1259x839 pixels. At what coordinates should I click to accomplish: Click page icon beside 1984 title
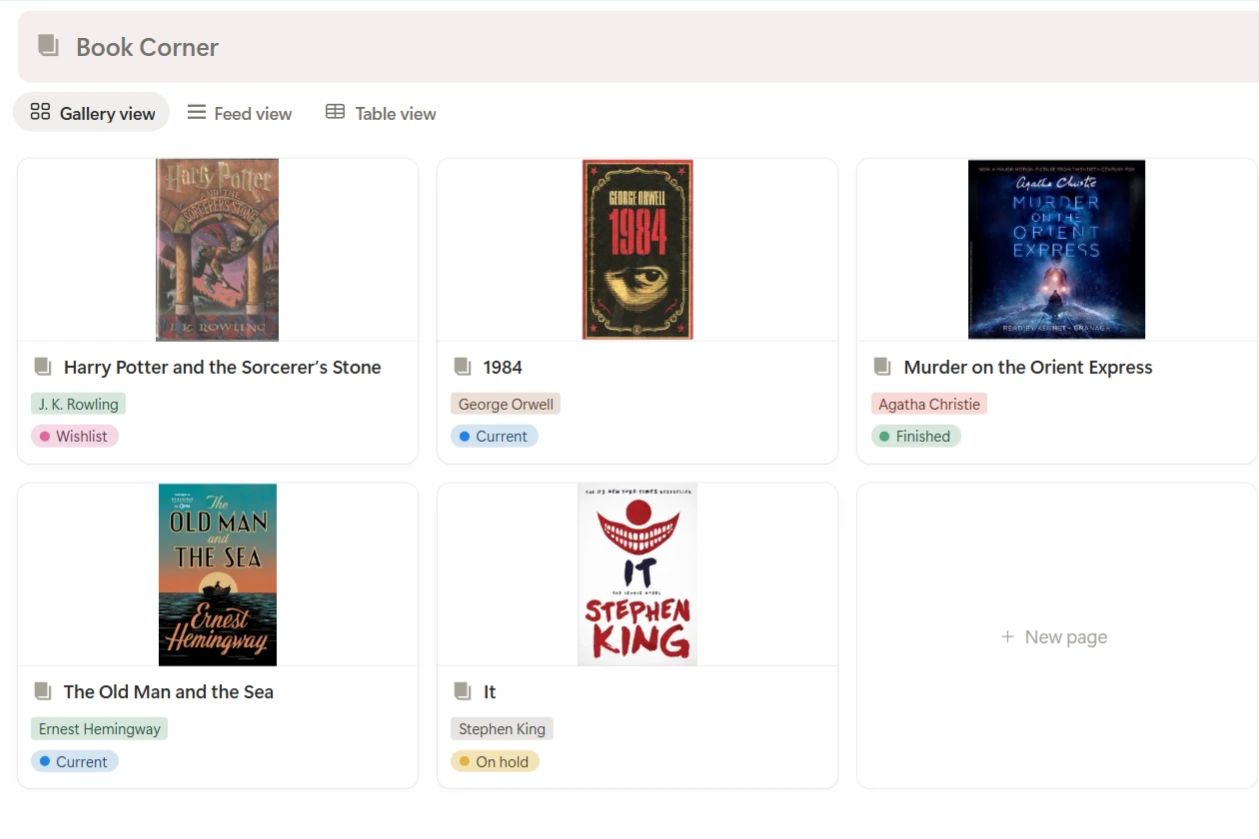point(462,367)
